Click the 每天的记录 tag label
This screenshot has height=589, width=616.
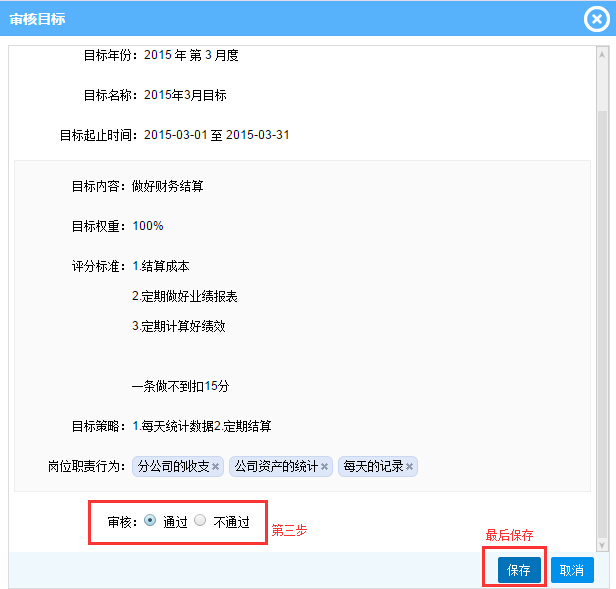click(x=373, y=467)
